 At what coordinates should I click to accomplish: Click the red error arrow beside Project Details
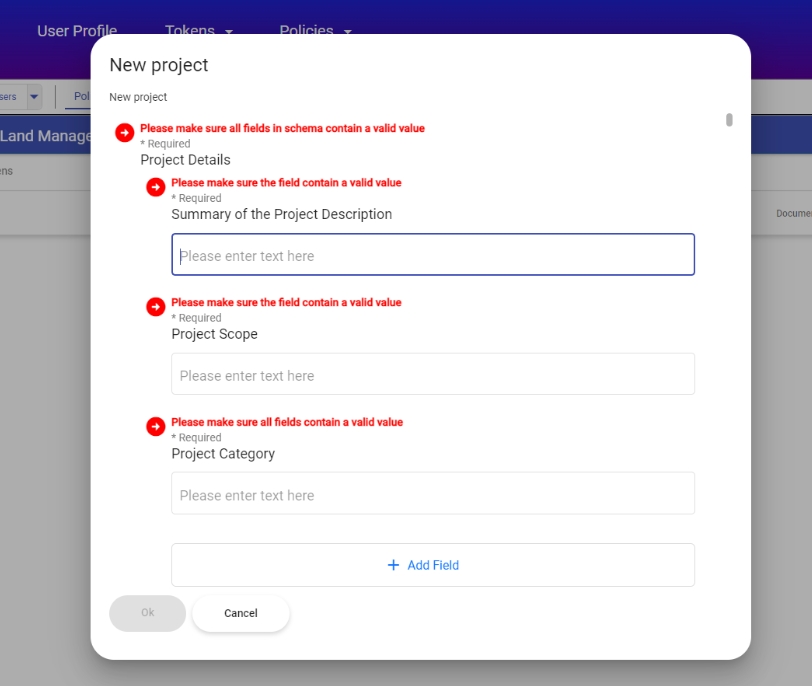pos(124,133)
